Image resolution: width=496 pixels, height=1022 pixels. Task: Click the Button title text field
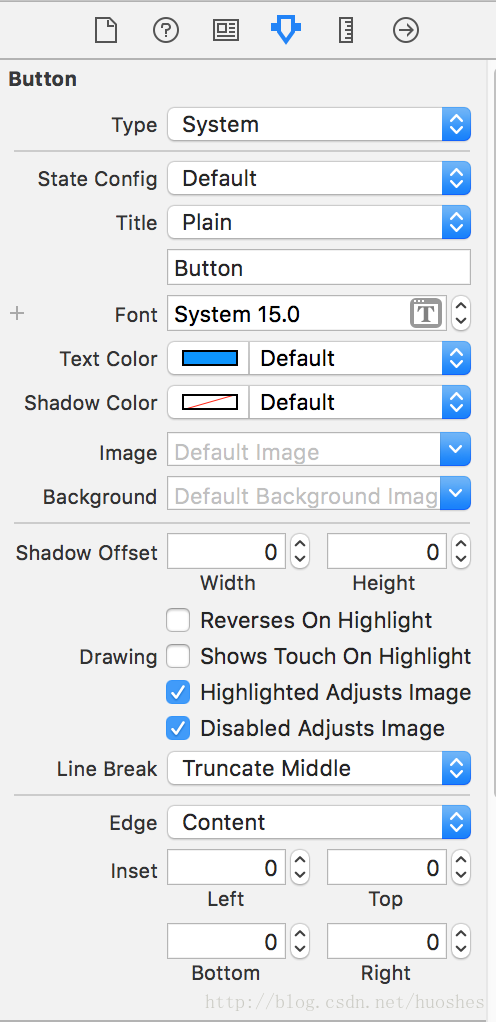tap(319, 267)
